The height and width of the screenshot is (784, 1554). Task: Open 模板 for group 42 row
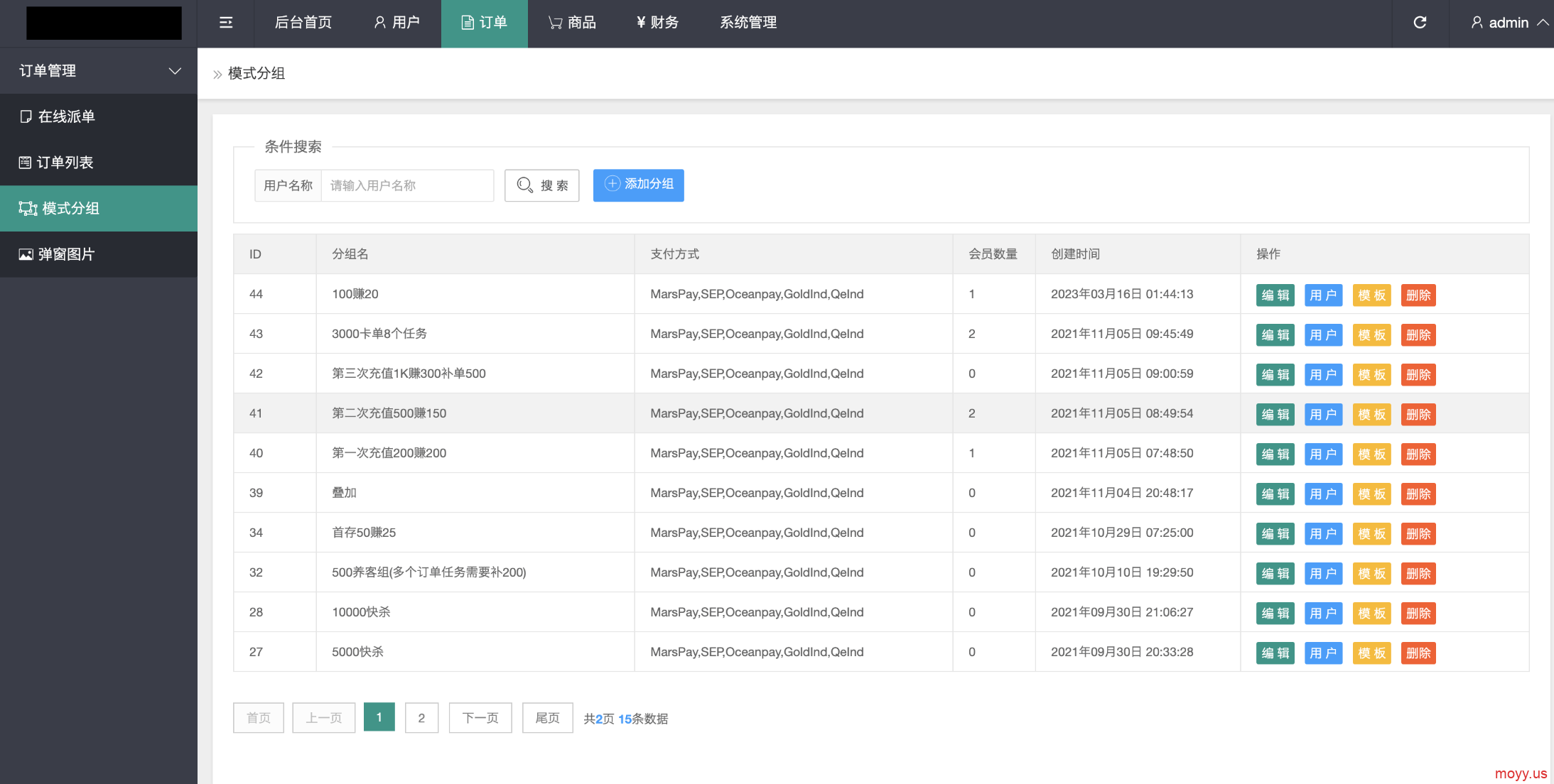(x=1371, y=375)
